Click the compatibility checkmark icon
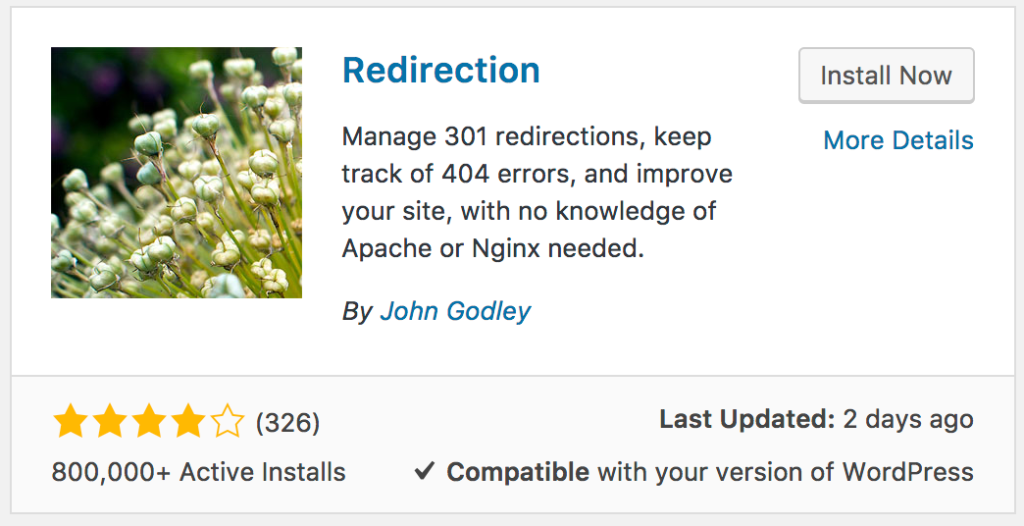The width and height of the screenshot is (1024, 526). [x=424, y=471]
